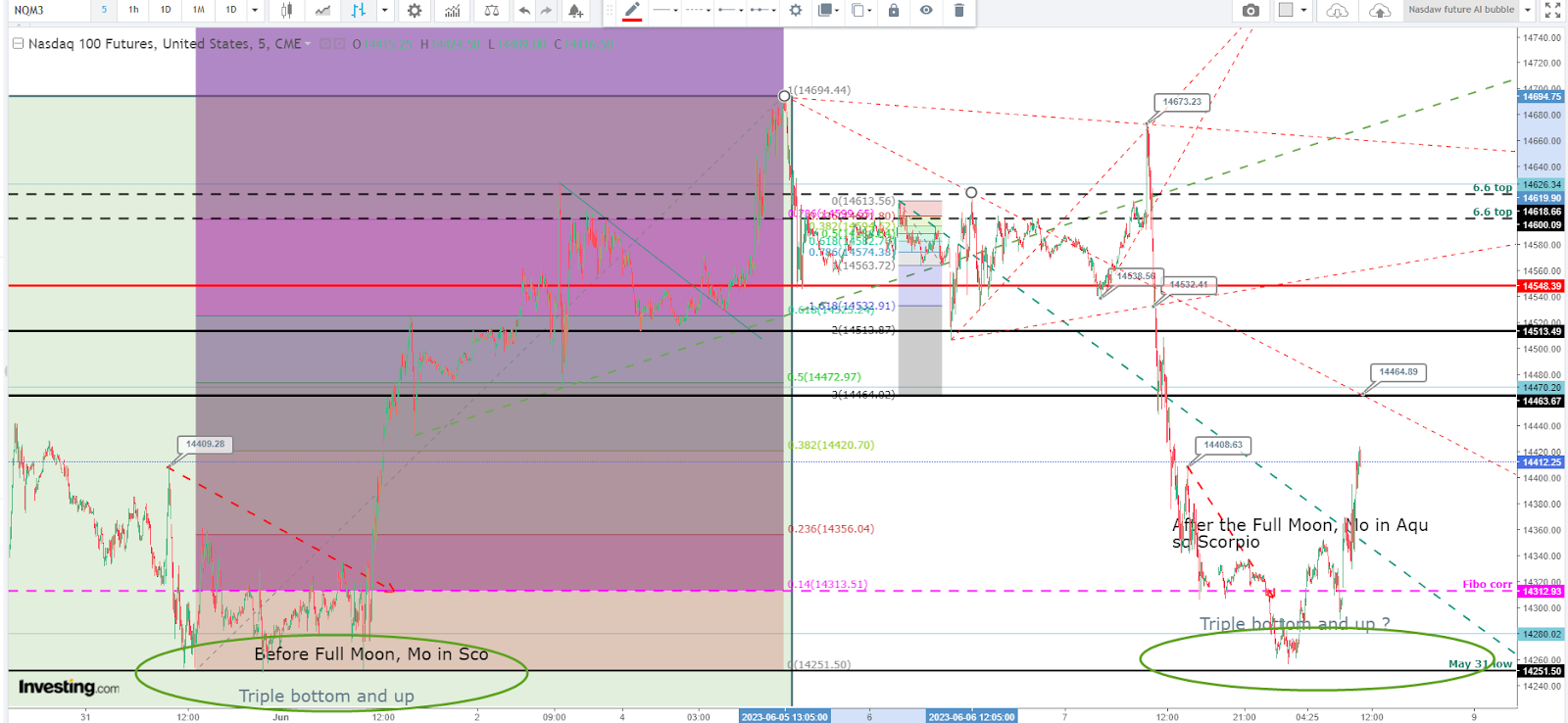The width and height of the screenshot is (1568, 723).
Task: Click the 2023-06-06 12:05:00 time marker
Action: coord(971,716)
